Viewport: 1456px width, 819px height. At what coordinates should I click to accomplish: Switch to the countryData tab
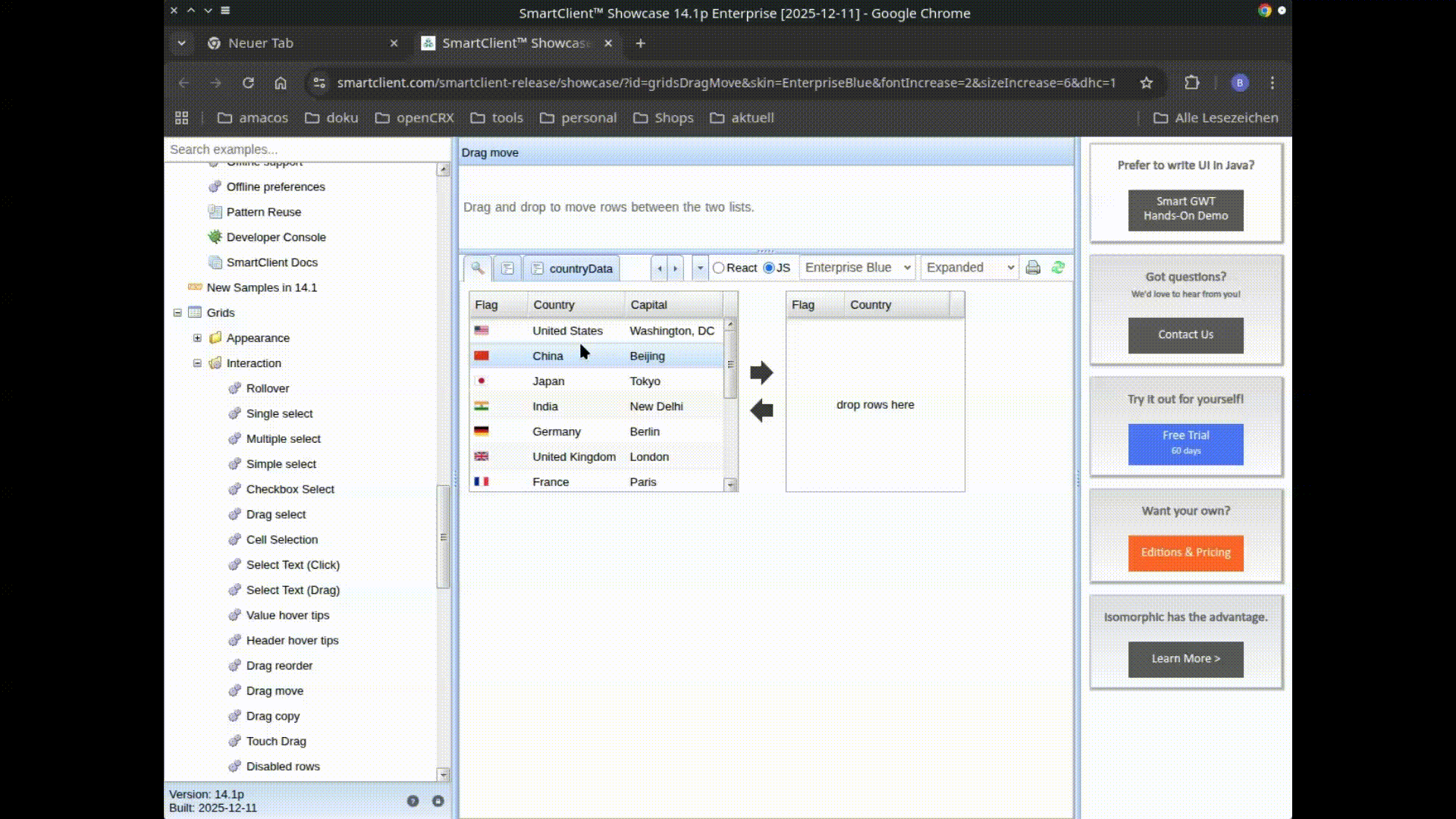point(572,268)
